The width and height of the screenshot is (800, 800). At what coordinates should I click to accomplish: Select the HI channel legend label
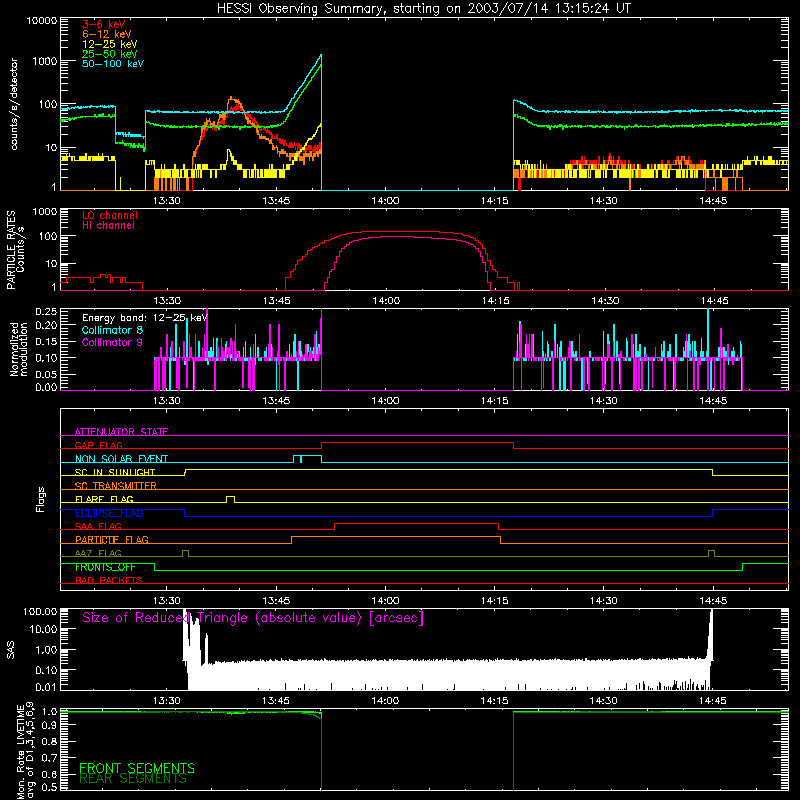point(108,226)
